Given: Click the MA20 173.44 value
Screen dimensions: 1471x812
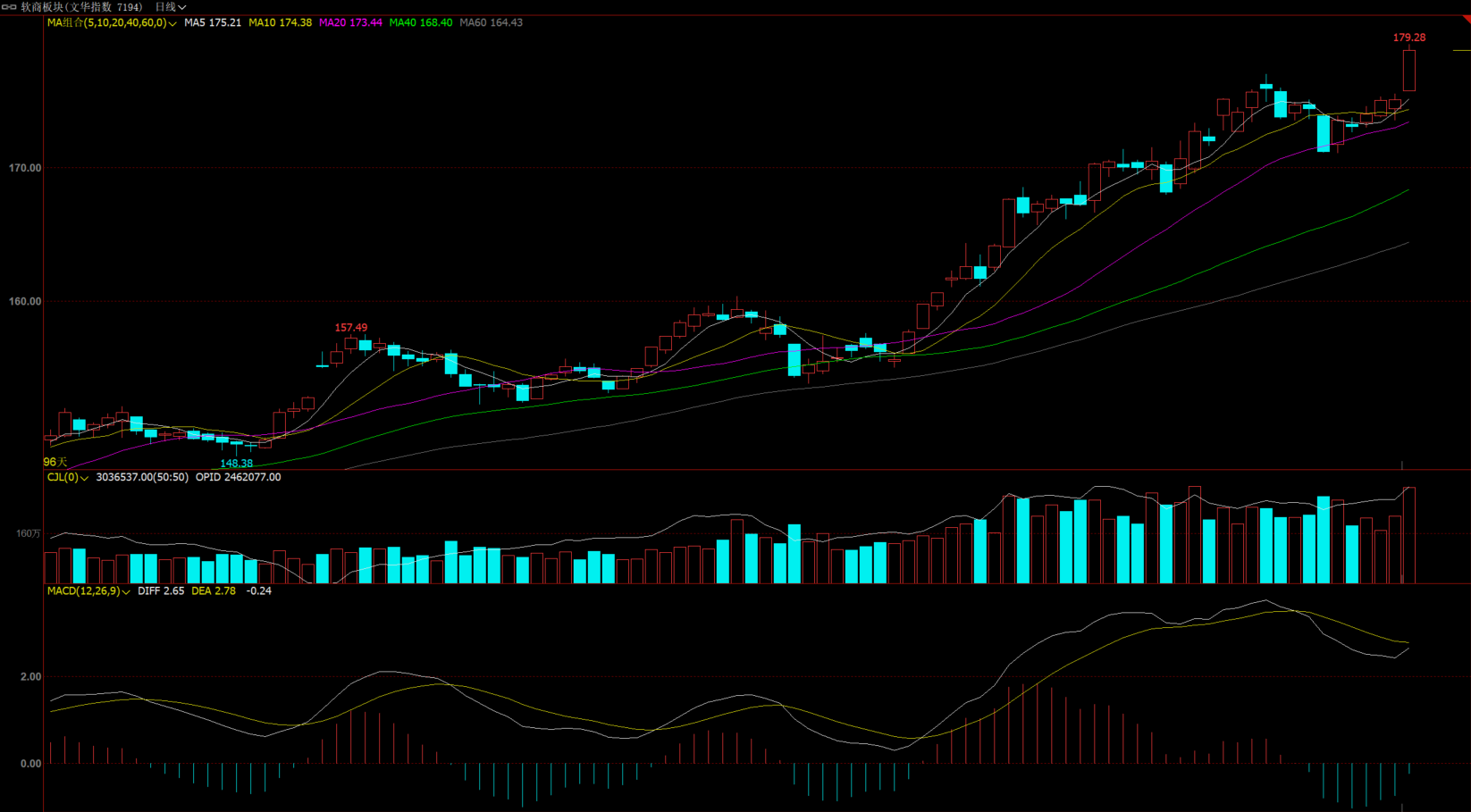Looking at the screenshot, I should 350,23.
